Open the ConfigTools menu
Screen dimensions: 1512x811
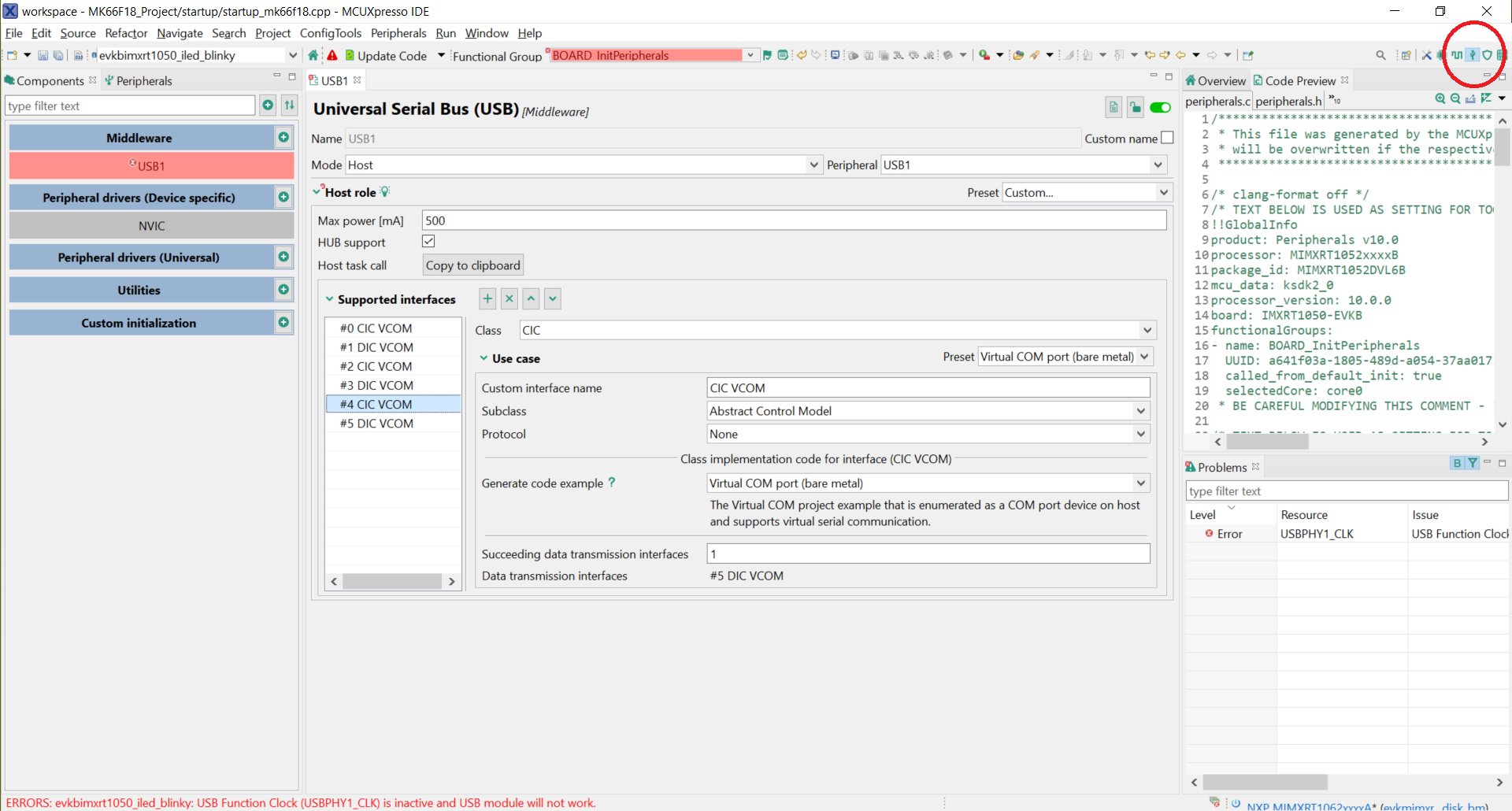(332, 33)
